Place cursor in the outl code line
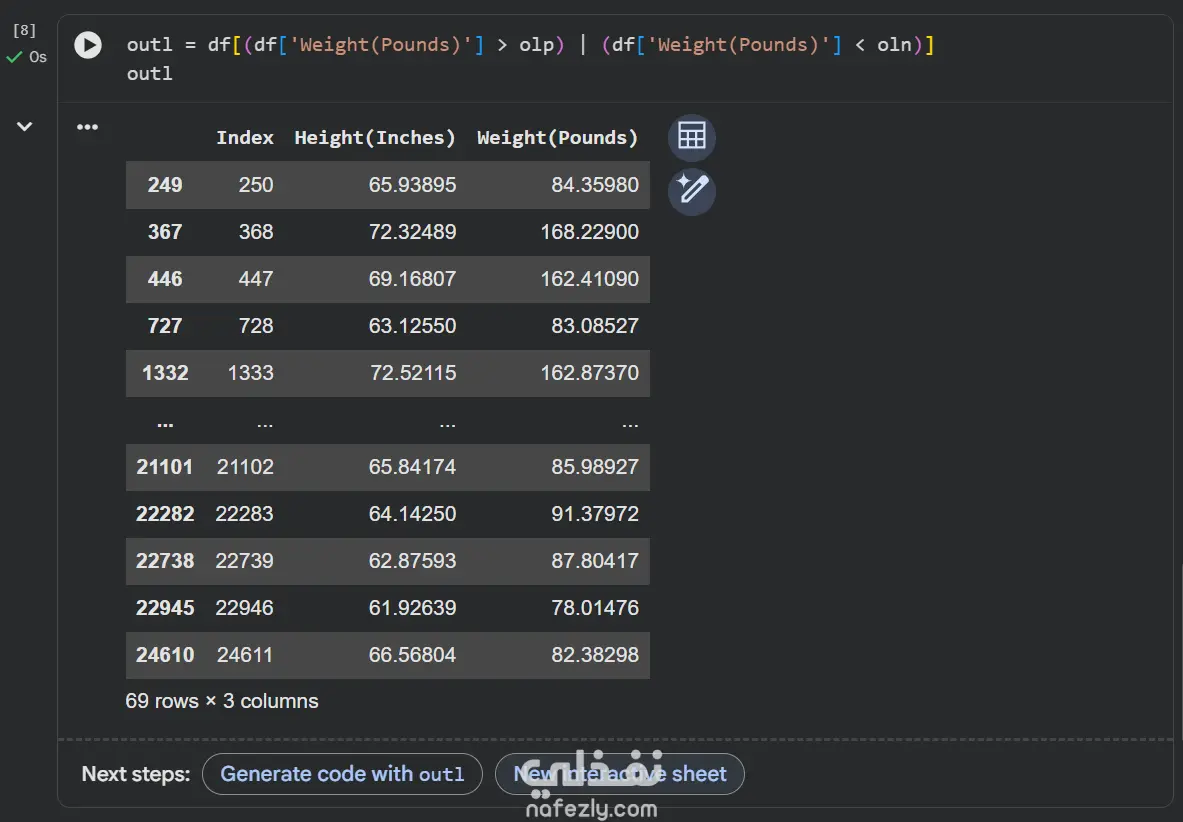The width and height of the screenshot is (1183, 822). point(149,74)
